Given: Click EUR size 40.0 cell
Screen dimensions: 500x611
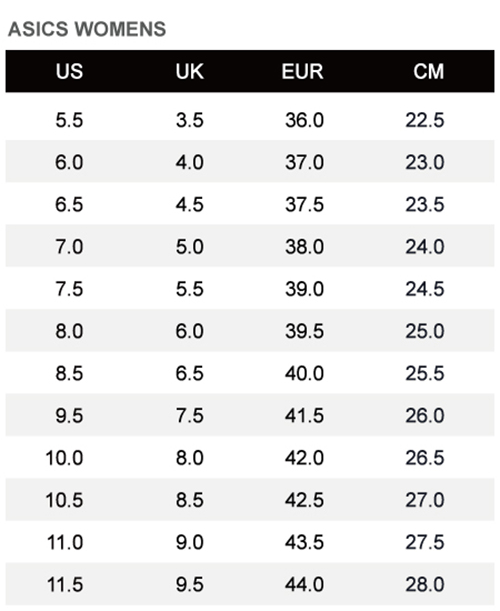Looking at the screenshot, I should 304,373.
